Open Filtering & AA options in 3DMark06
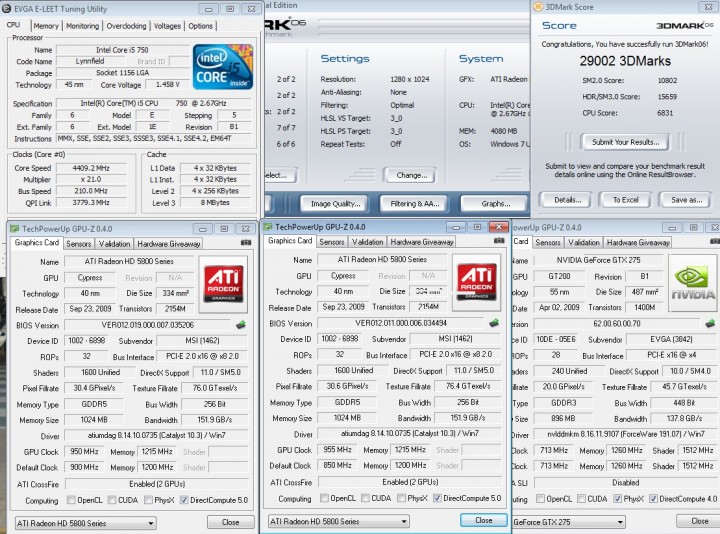Viewport: 720px width, 534px height. [415, 203]
